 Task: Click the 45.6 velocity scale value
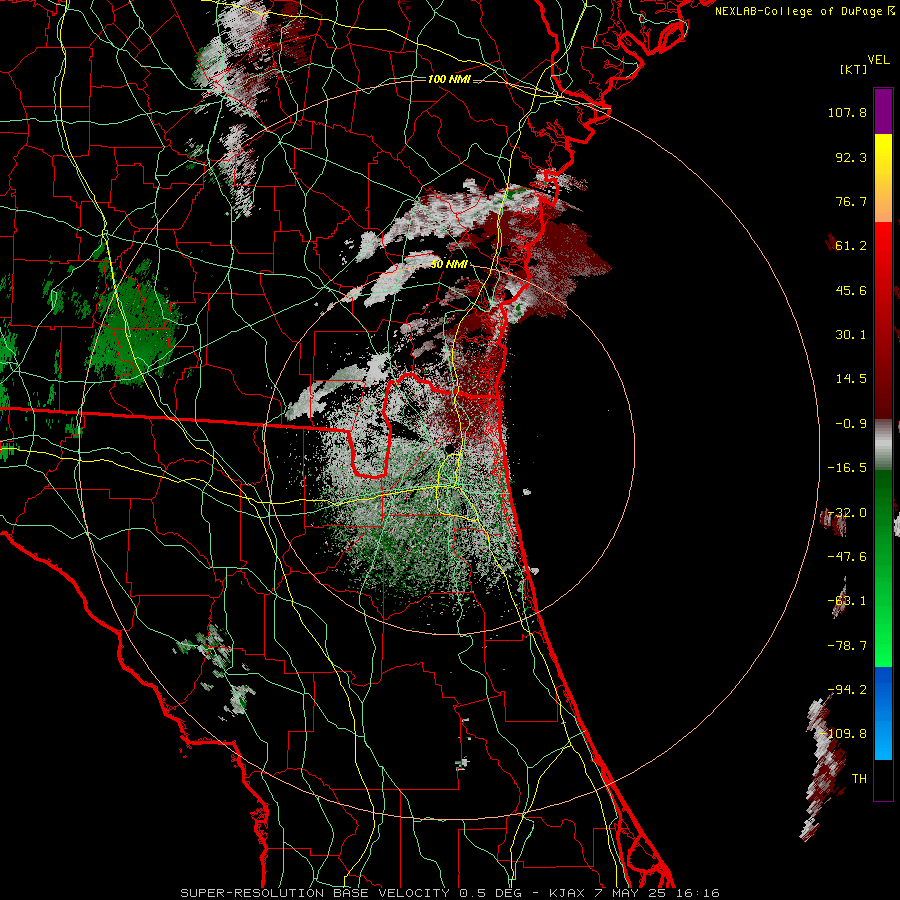click(x=851, y=290)
